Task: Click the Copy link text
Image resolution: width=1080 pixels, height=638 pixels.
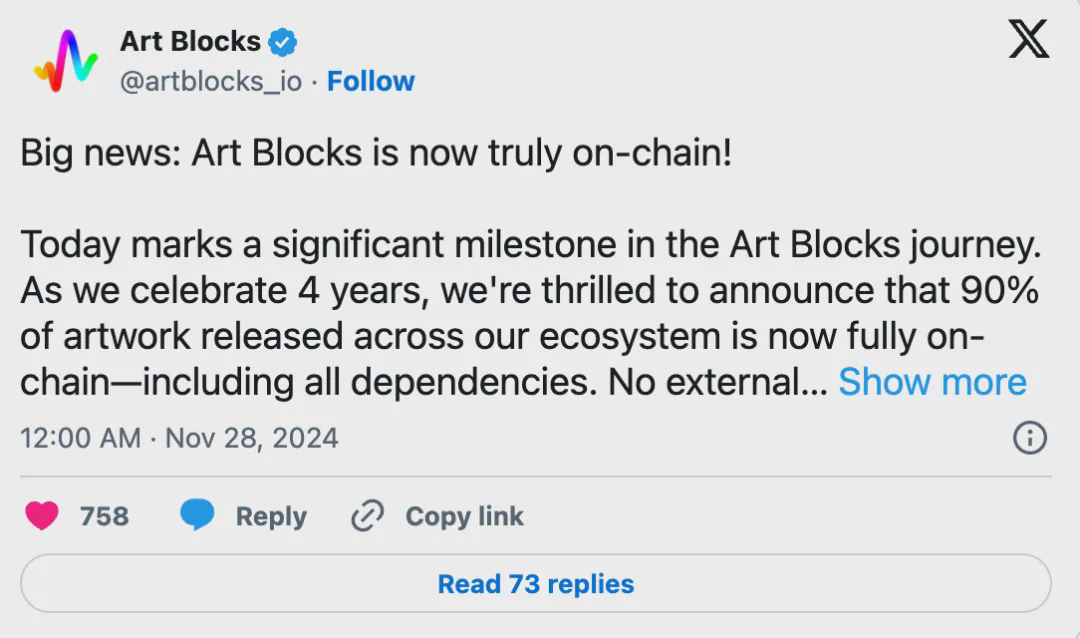Action: 464,516
